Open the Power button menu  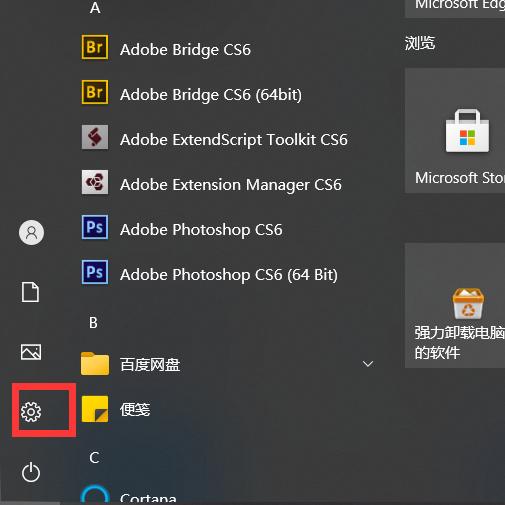pyautogui.click(x=31, y=472)
